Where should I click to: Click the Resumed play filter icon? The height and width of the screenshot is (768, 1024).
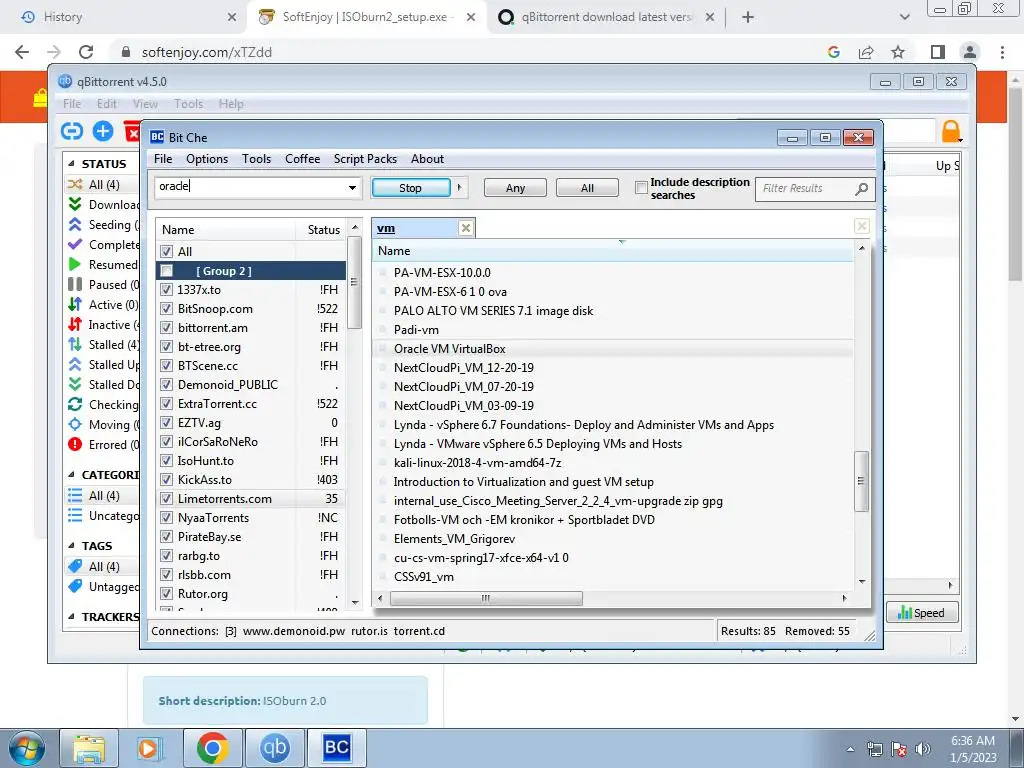coord(75,264)
